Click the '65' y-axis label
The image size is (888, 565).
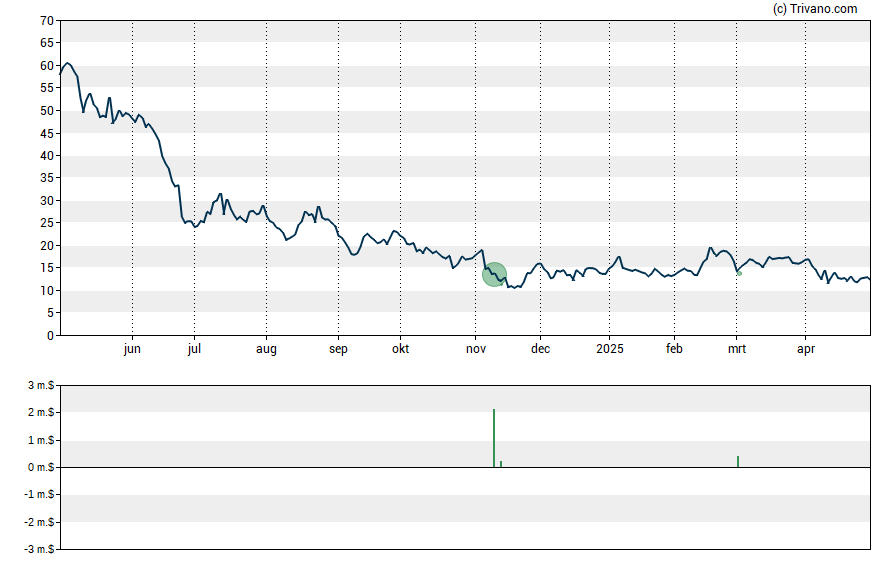47,43
